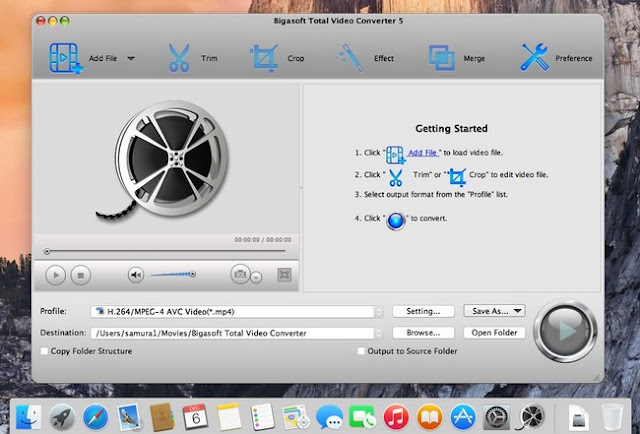Expand the snapshot options arrow
This screenshot has height=434, width=640.
256,278
